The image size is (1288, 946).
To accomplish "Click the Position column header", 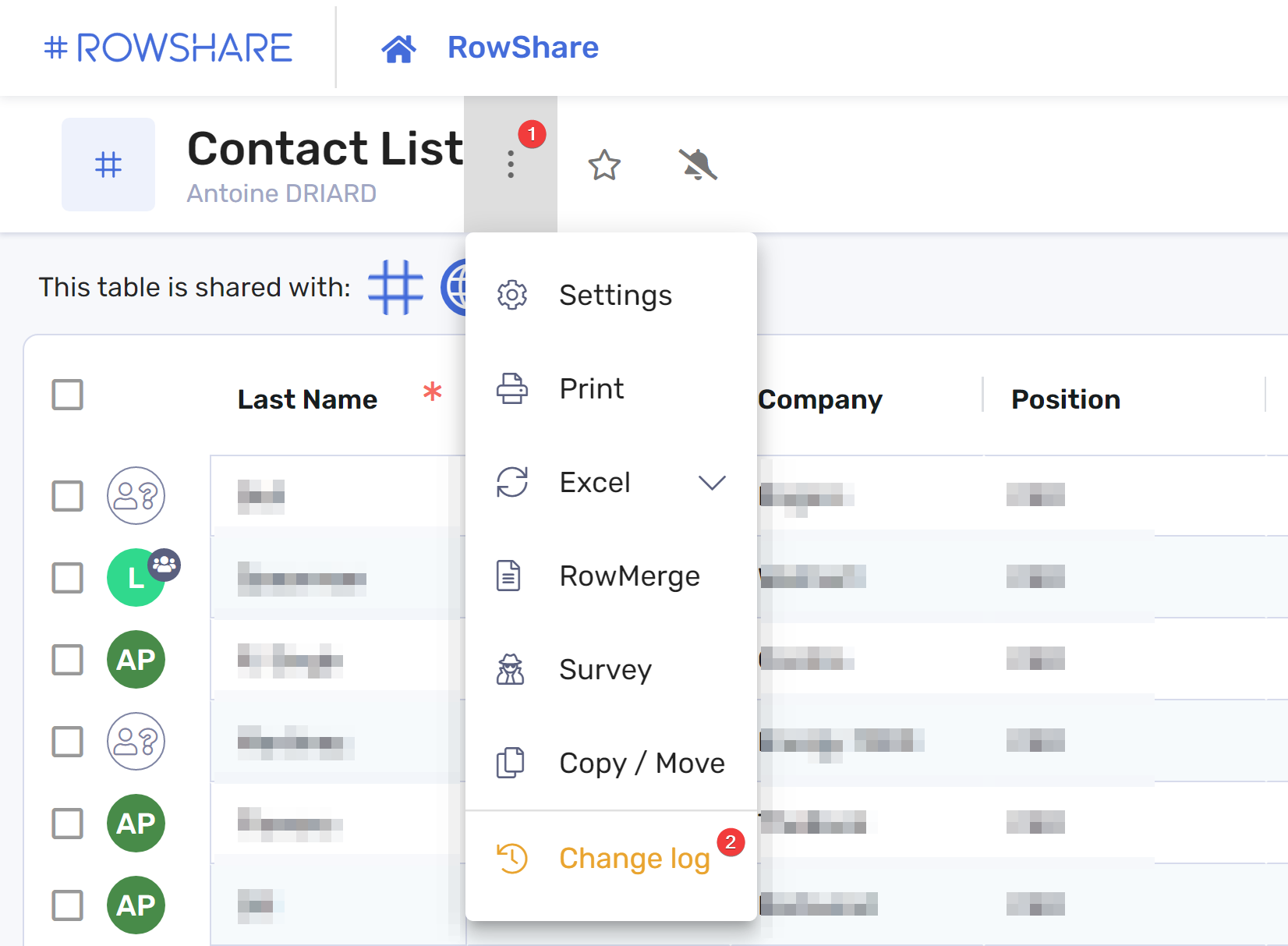I will click(1066, 399).
